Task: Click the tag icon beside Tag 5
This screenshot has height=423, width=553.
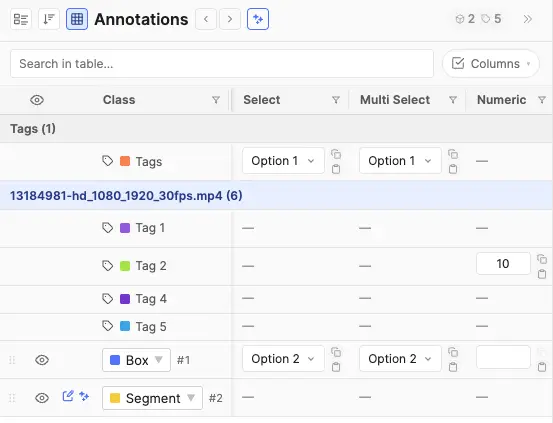Action: (x=108, y=326)
